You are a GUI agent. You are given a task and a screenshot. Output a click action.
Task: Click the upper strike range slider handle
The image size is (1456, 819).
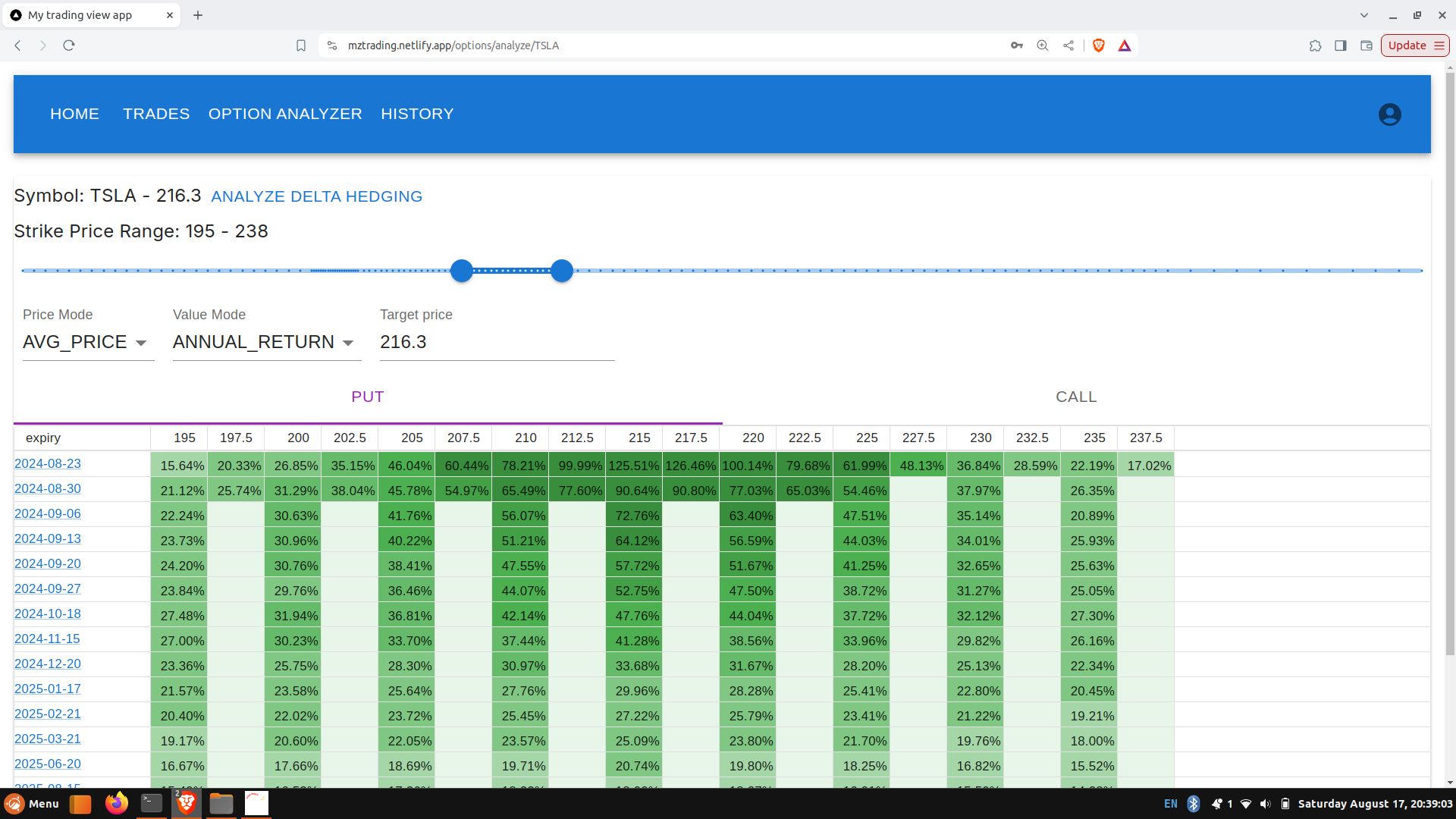point(562,271)
